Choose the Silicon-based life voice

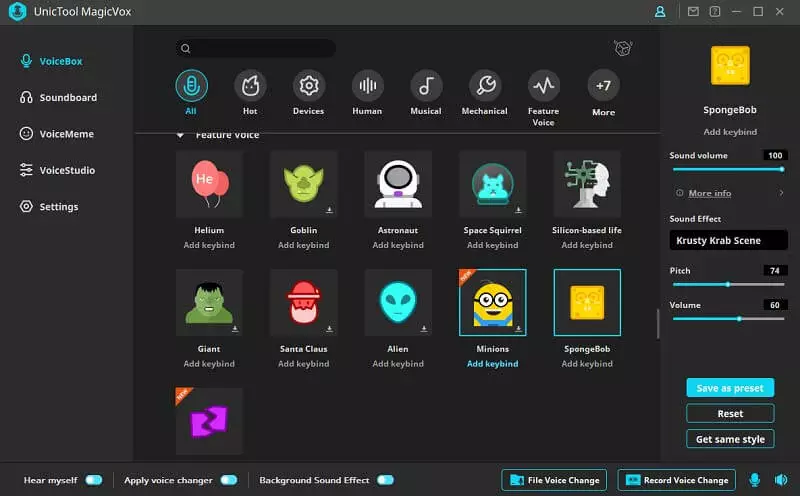(x=587, y=184)
